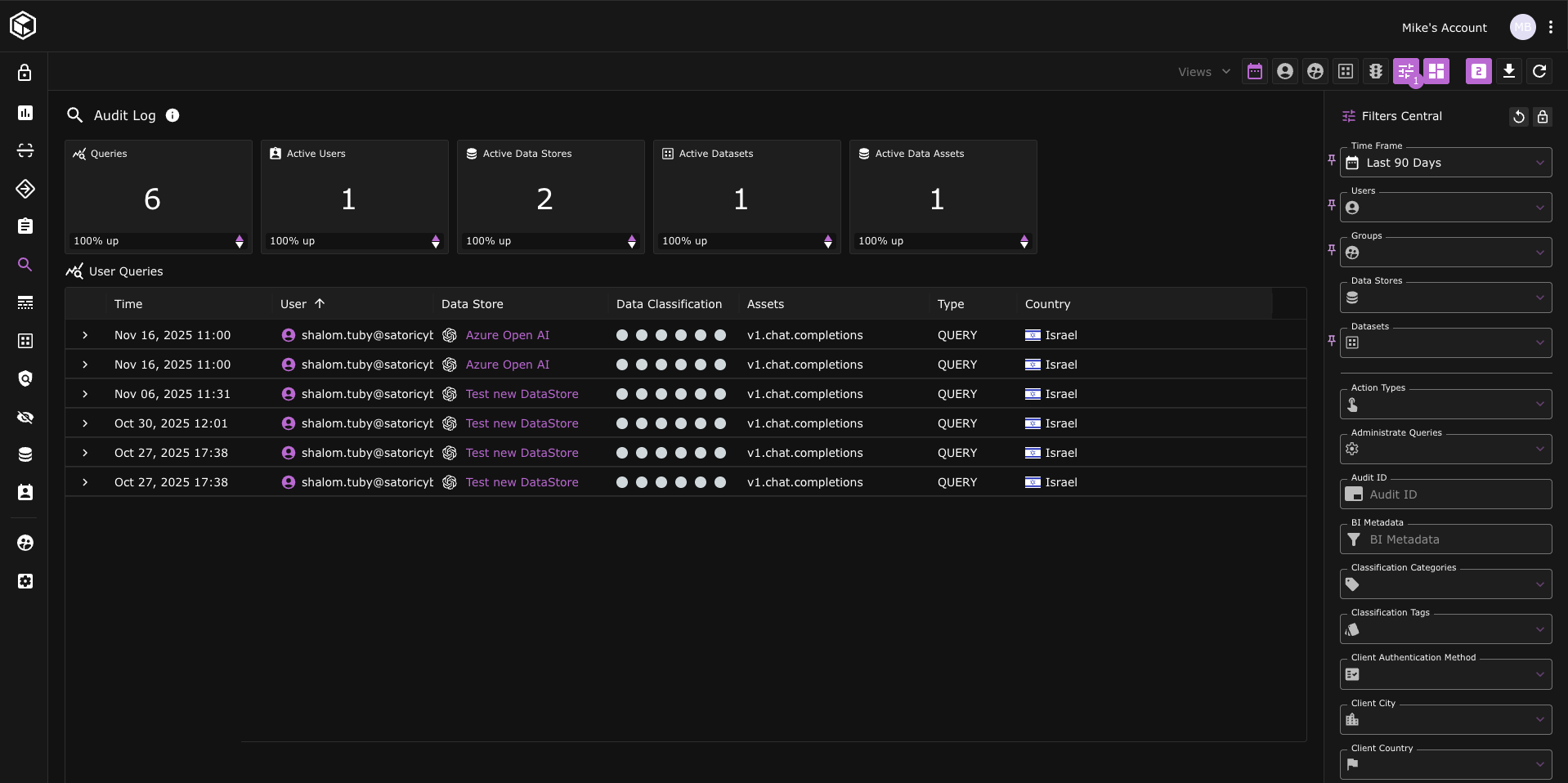
Task: Open the Azure Open AI link in first row
Action: [507, 335]
